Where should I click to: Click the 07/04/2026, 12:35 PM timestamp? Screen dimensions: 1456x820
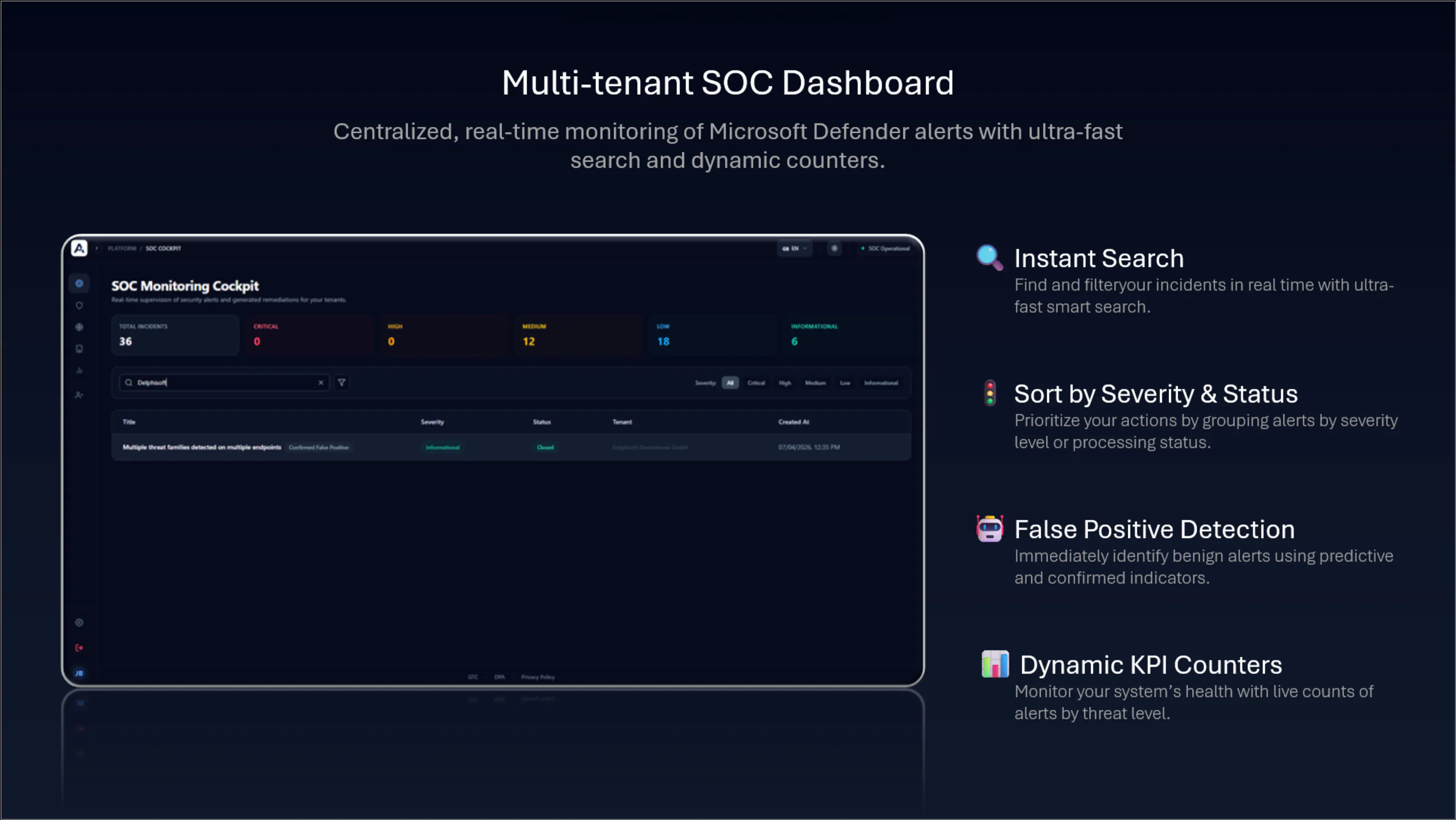click(x=809, y=447)
